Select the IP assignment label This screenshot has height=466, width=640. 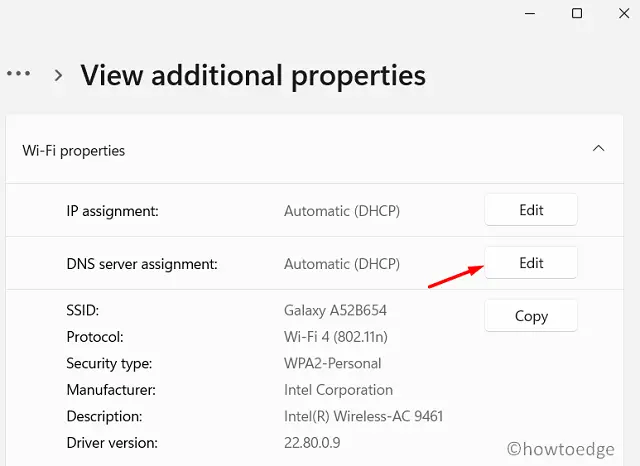[113, 211]
